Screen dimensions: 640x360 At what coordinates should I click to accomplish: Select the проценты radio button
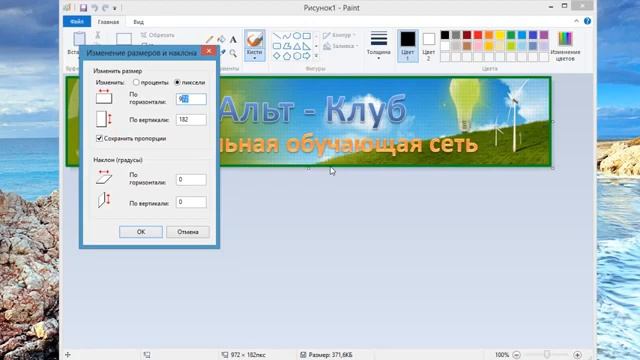(136, 82)
